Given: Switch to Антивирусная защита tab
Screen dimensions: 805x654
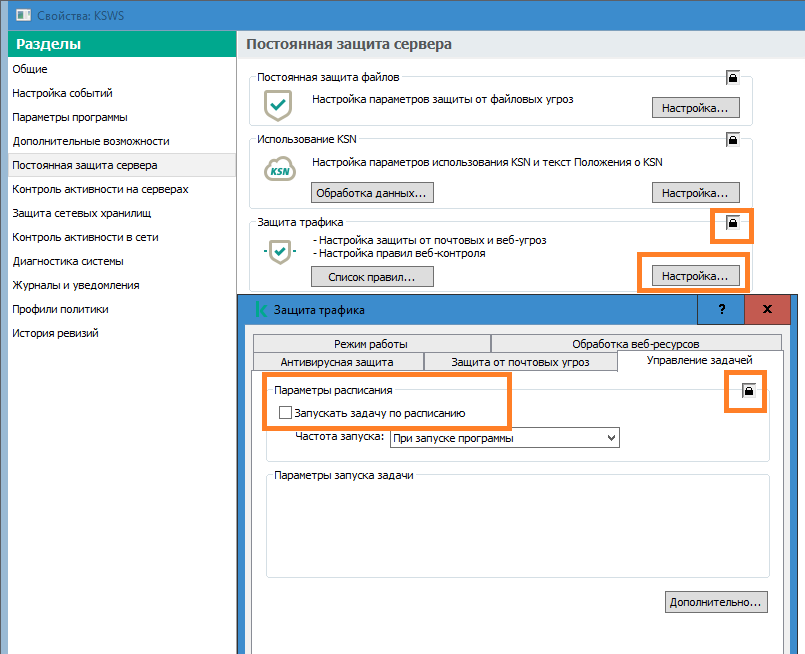Looking at the screenshot, I should tap(337, 362).
